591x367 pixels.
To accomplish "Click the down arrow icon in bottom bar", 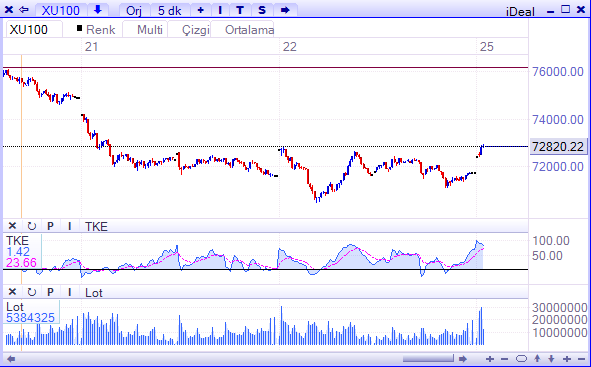I will (x=551, y=358).
